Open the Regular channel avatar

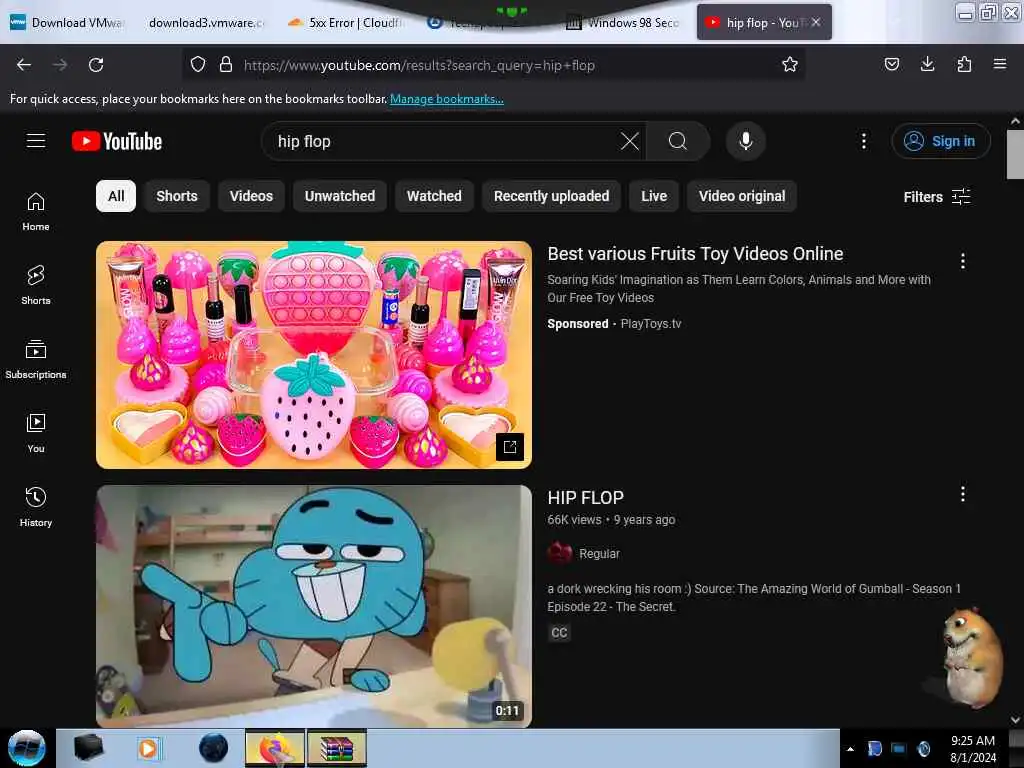[x=559, y=553]
